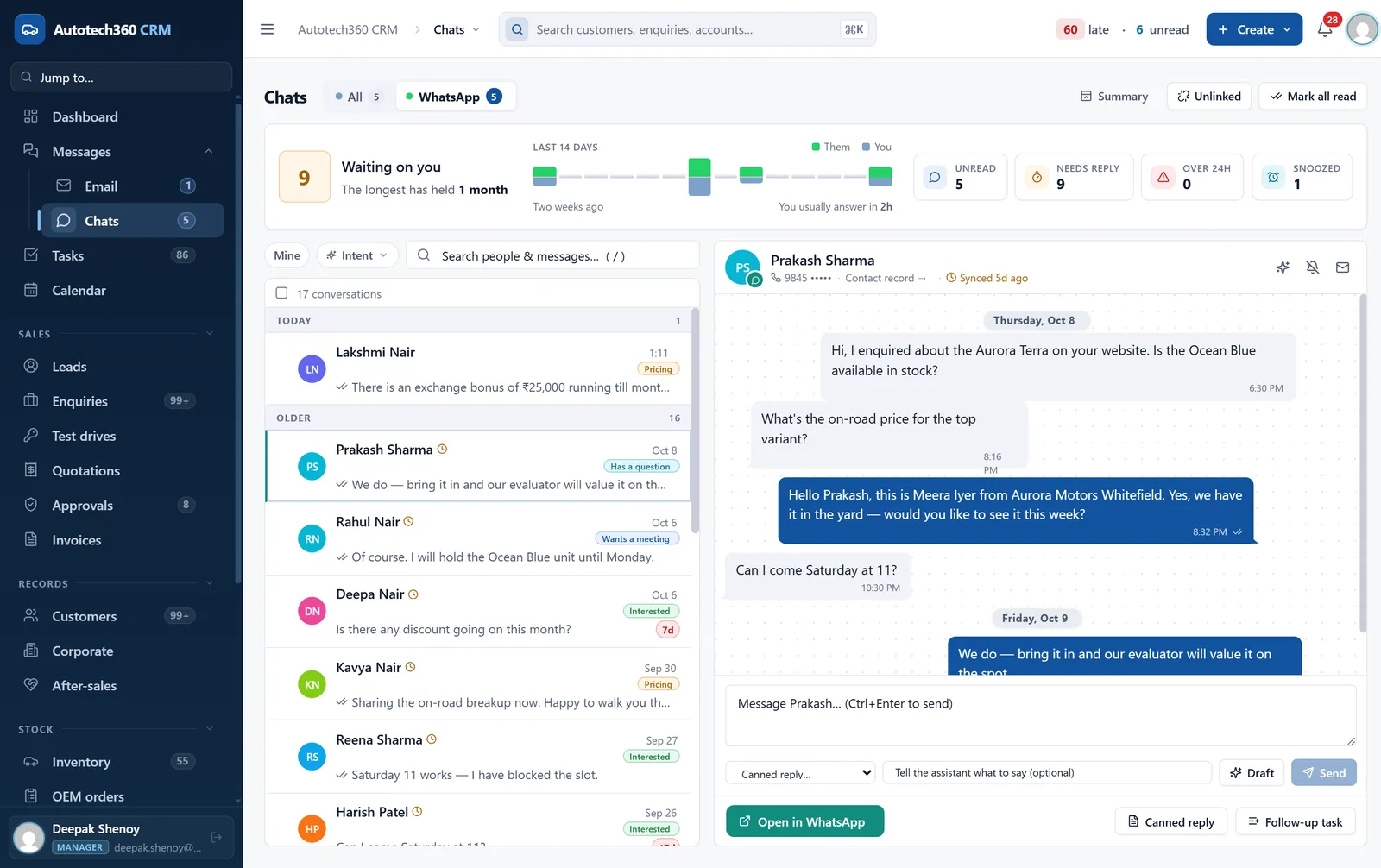Click the Autotech360 CRM logo icon
This screenshot has width=1381, height=868.
click(x=29, y=29)
